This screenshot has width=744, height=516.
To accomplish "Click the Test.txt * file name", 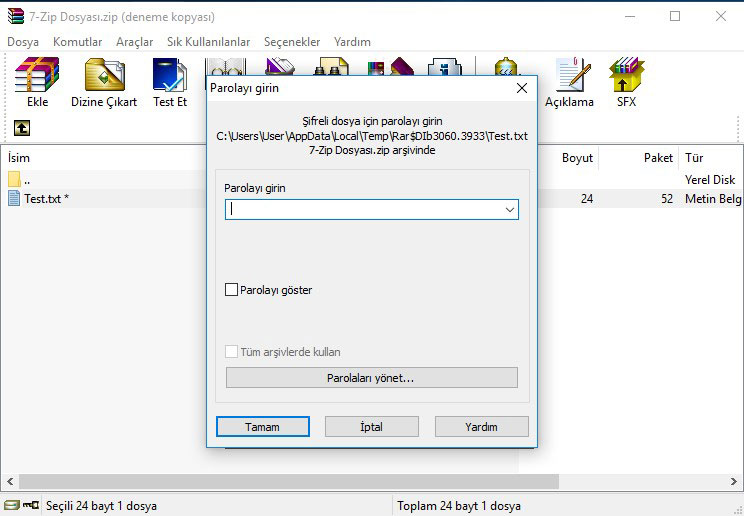I will [46, 198].
